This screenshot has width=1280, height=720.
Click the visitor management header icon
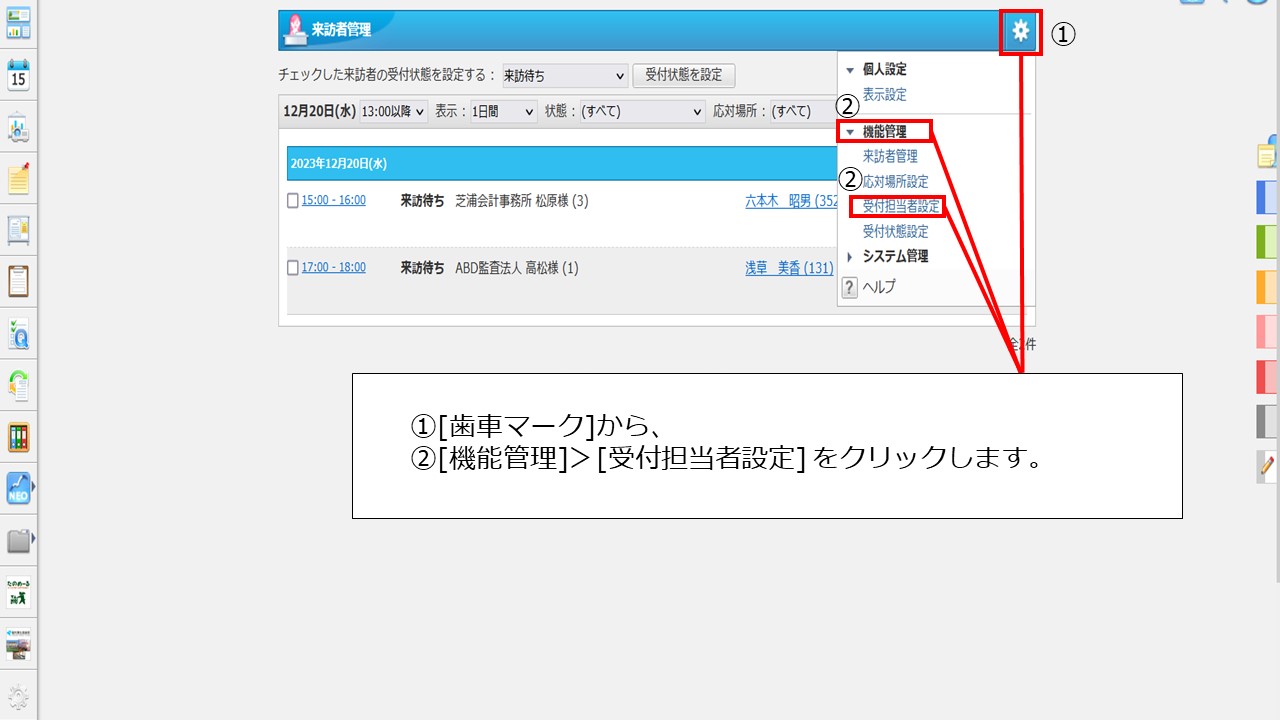295,30
